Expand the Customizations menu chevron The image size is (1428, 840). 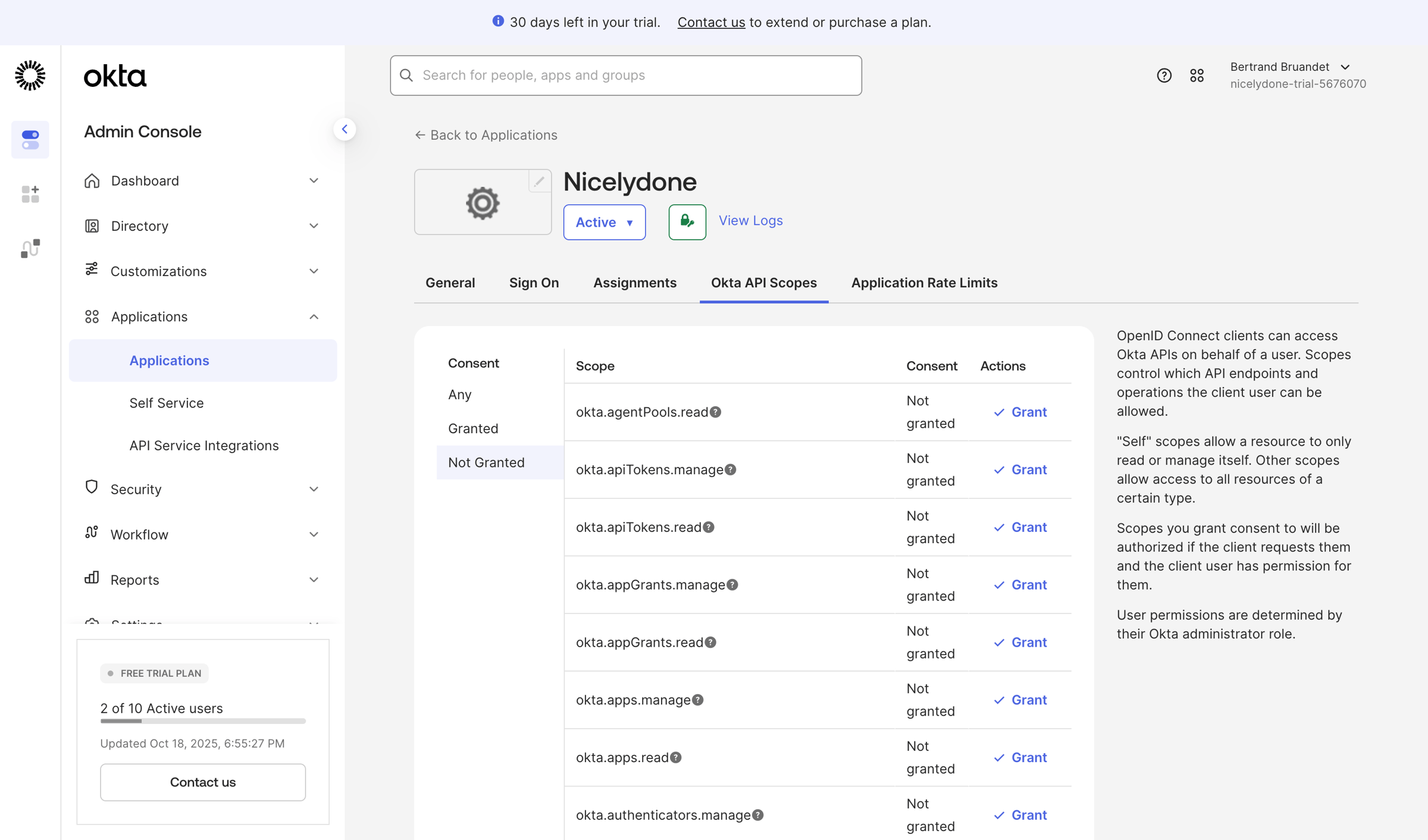[x=314, y=271]
